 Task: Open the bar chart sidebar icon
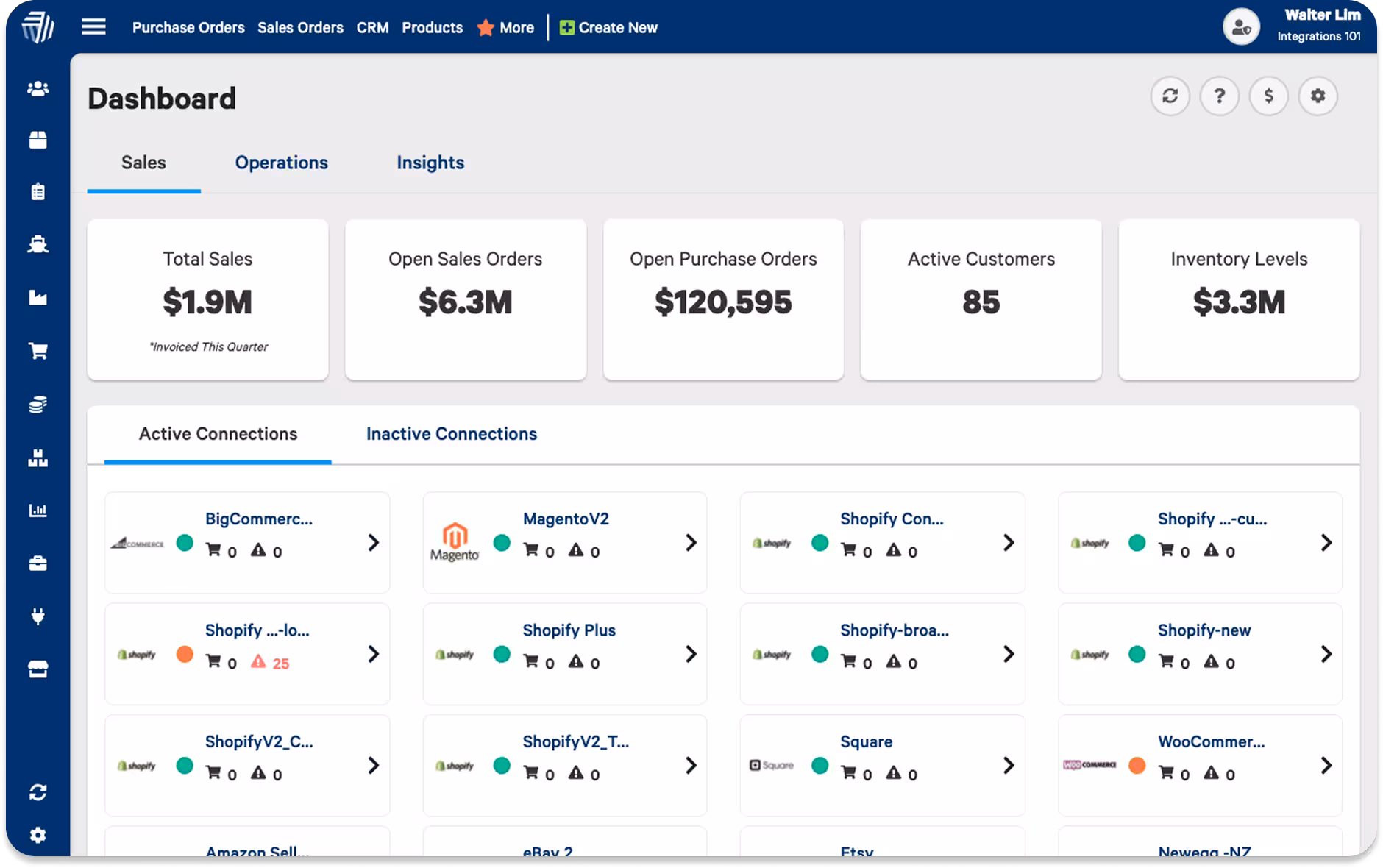[38, 511]
